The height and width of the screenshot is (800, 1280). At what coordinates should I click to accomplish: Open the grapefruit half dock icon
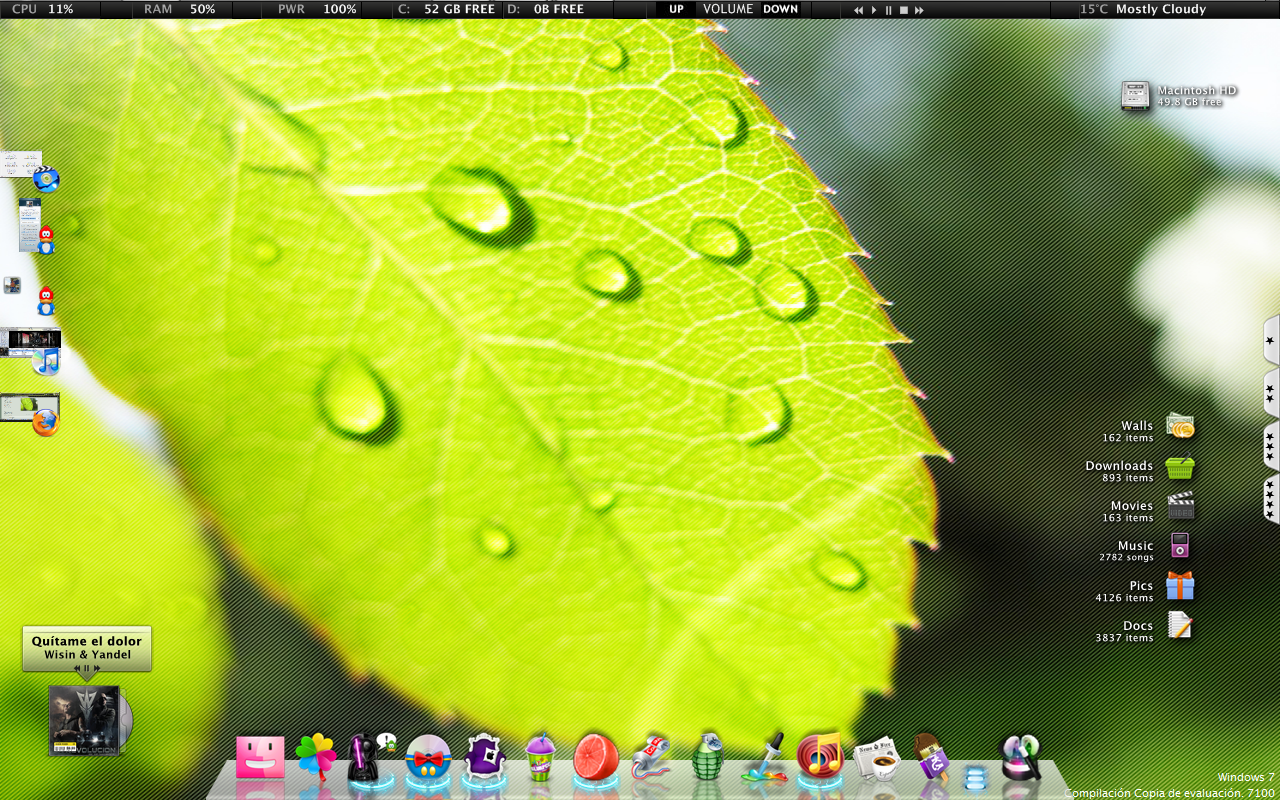596,757
